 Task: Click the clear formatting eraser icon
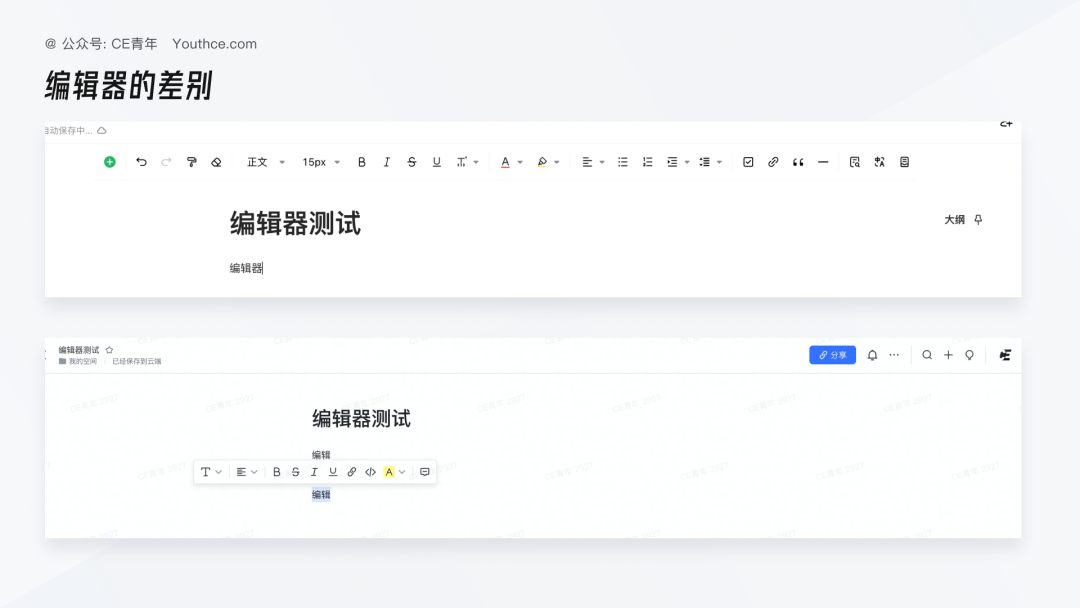(x=216, y=161)
